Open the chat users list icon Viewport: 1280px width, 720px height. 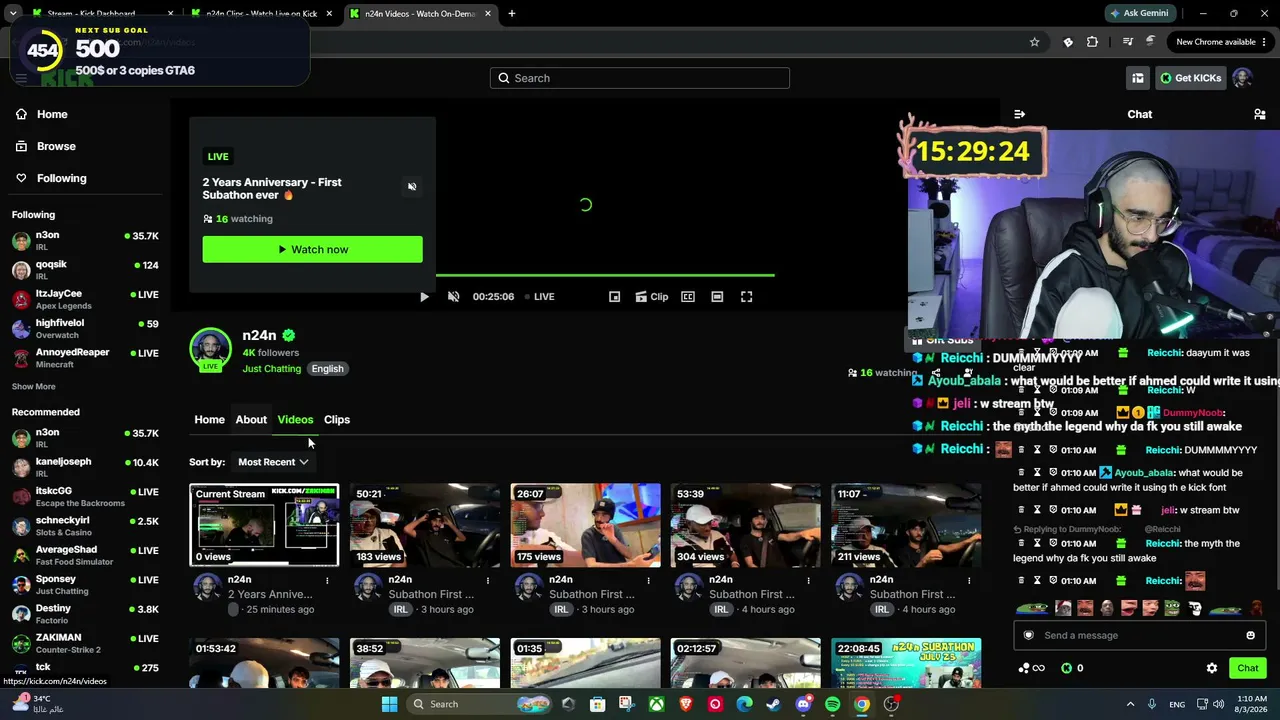click(1260, 114)
